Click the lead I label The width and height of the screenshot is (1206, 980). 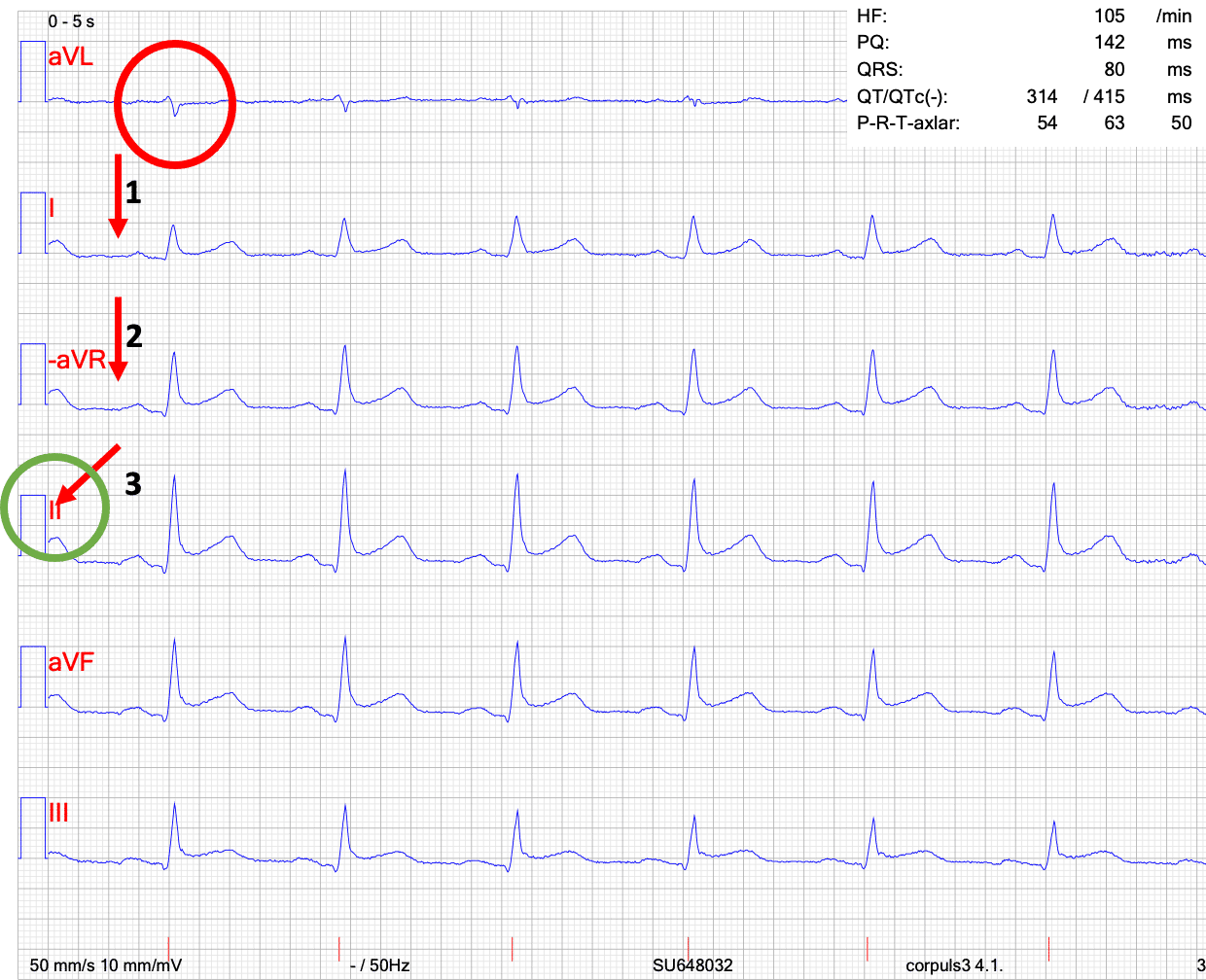52,207
